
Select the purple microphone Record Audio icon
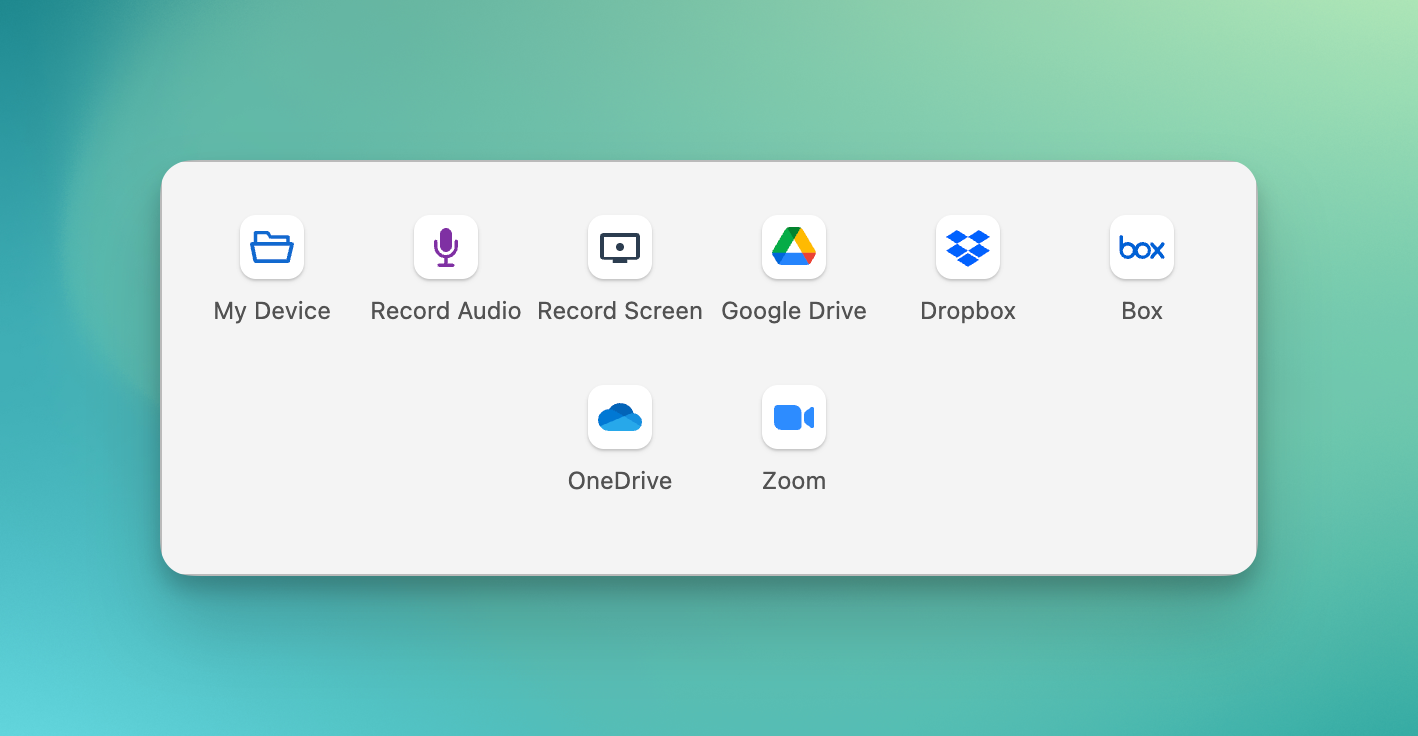point(446,247)
